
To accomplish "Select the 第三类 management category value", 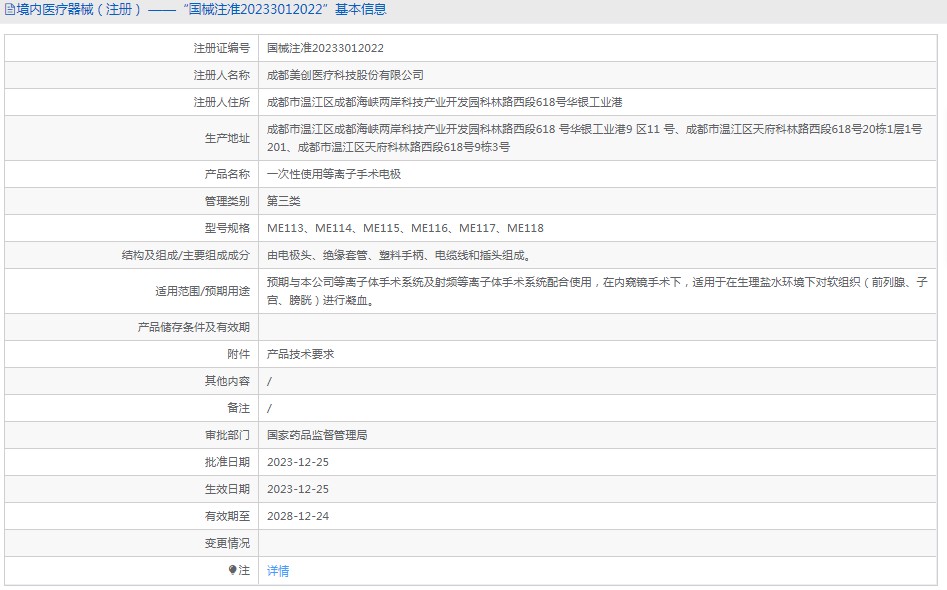I will coord(284,201).
